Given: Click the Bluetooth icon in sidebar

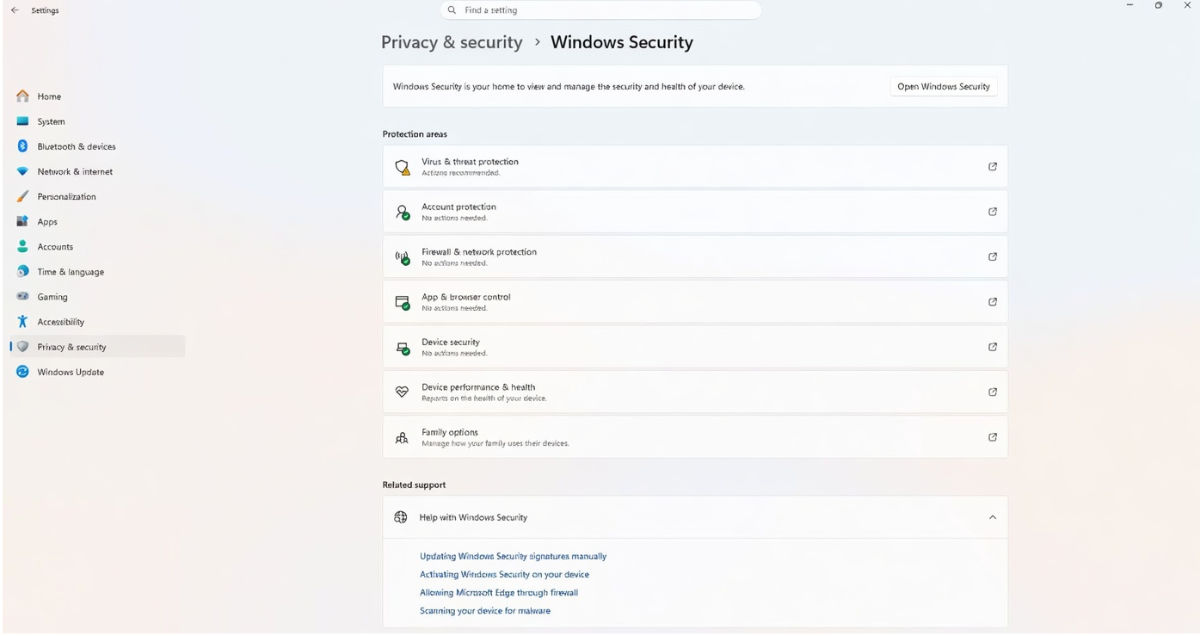Looking at the screenshot, I should pos(22,146).
